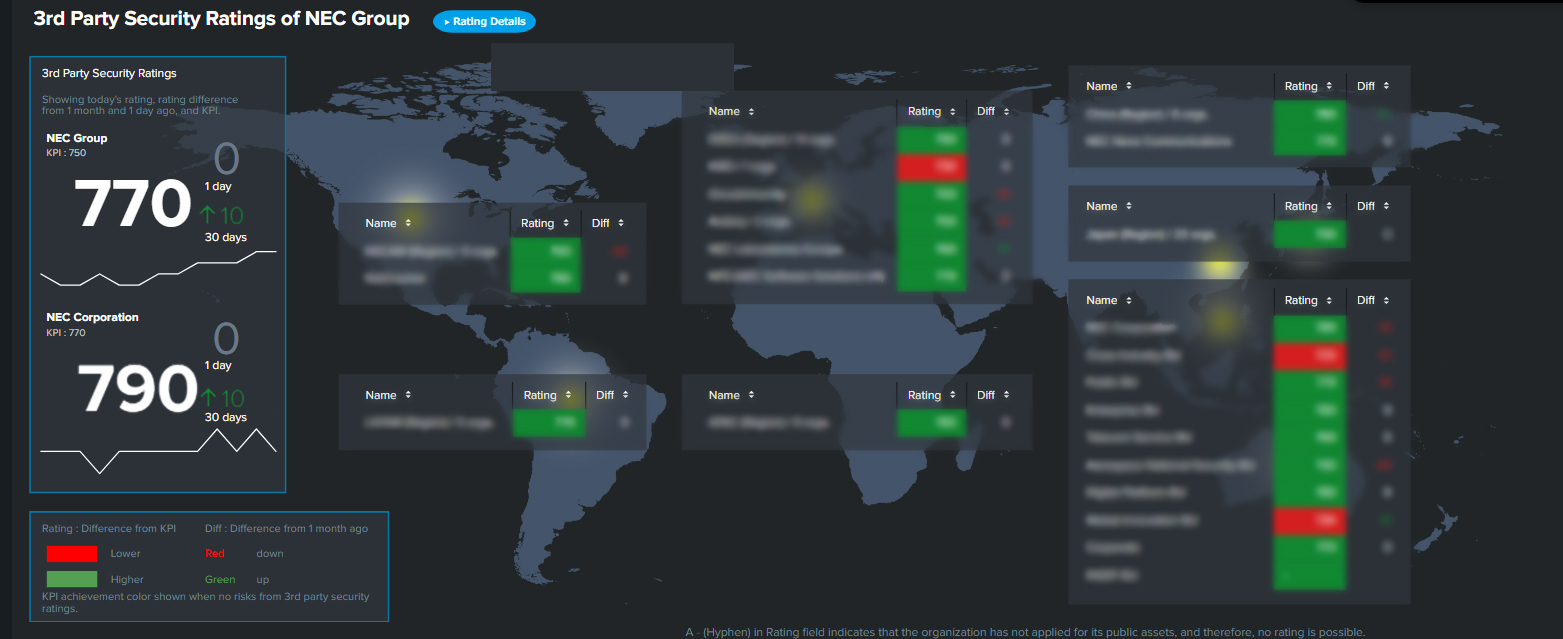The image size is (1563, 639).
Task: Sort by Name in the China region table
Action: pos(1108,86)
